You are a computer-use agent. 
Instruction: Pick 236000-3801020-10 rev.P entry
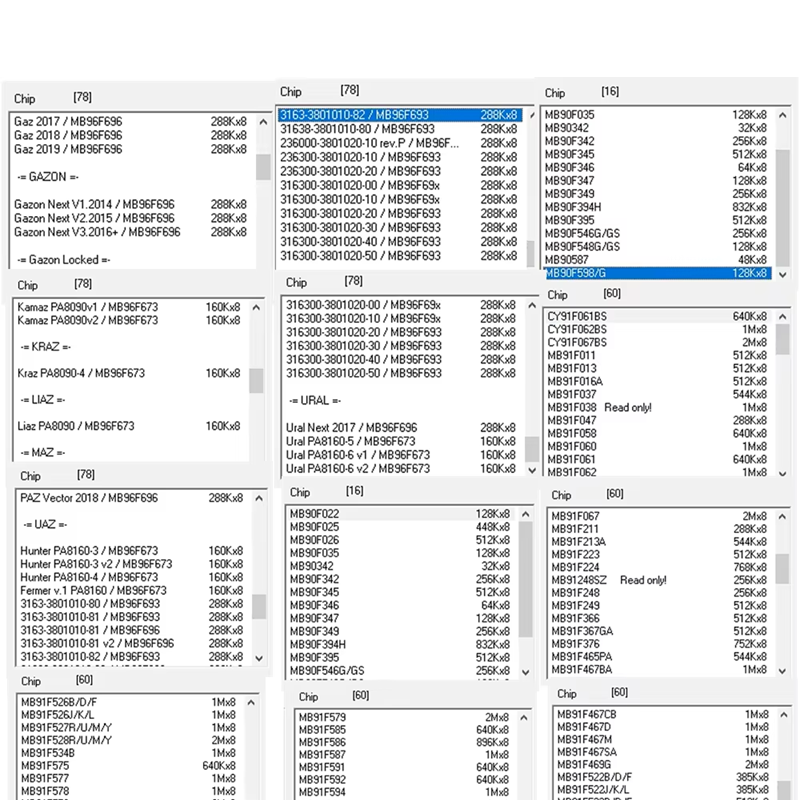pos(400,143)
